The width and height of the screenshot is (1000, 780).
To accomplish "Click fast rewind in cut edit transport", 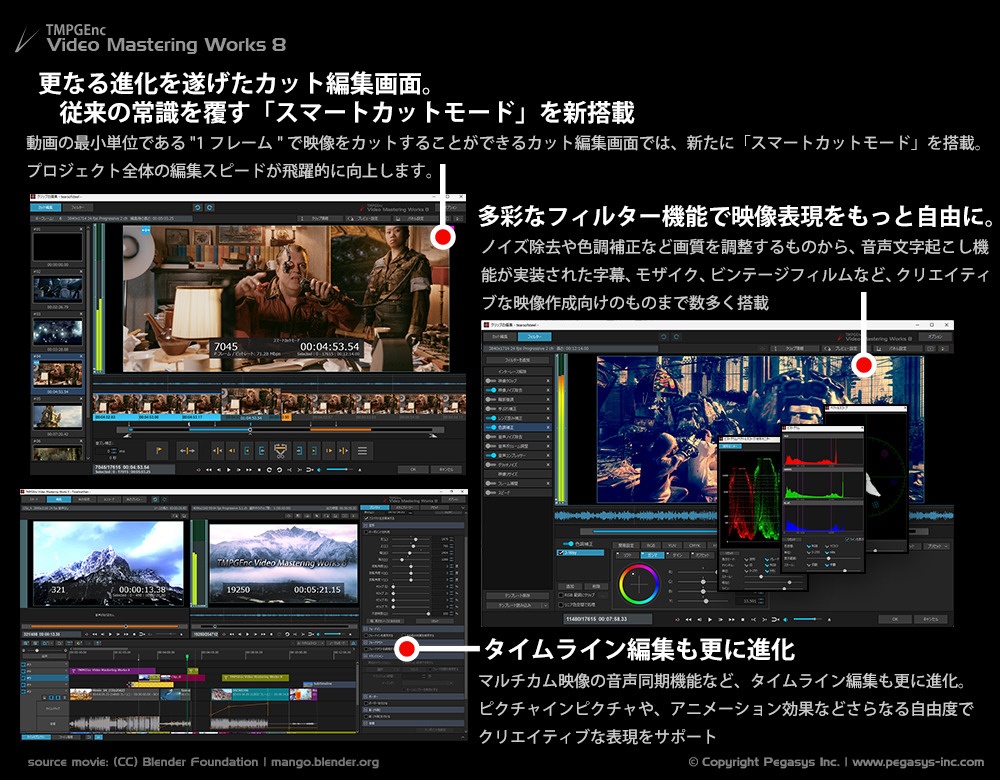I will [209, 470].
